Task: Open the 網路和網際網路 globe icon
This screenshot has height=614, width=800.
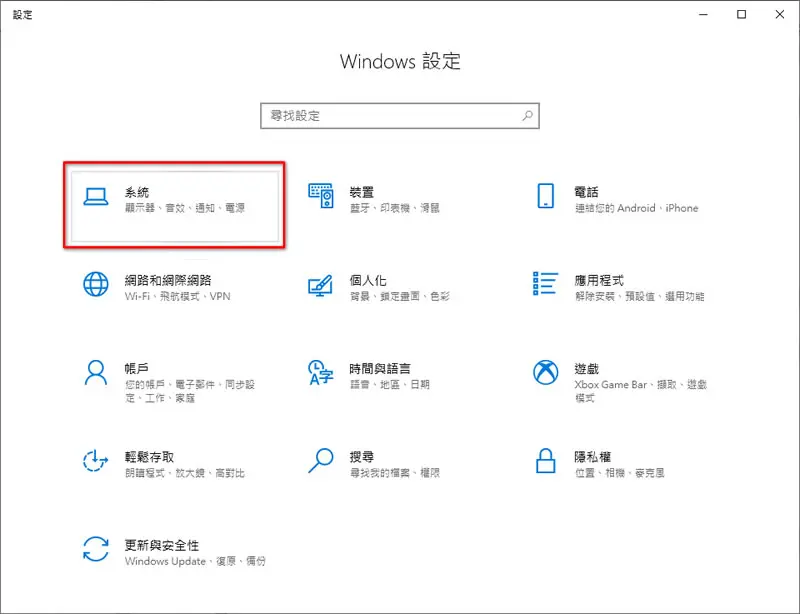Action: (x=96, y=284)
